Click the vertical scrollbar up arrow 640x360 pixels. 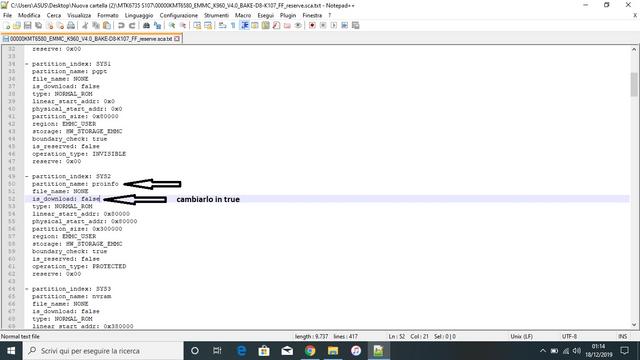click(x=634, y=49)
